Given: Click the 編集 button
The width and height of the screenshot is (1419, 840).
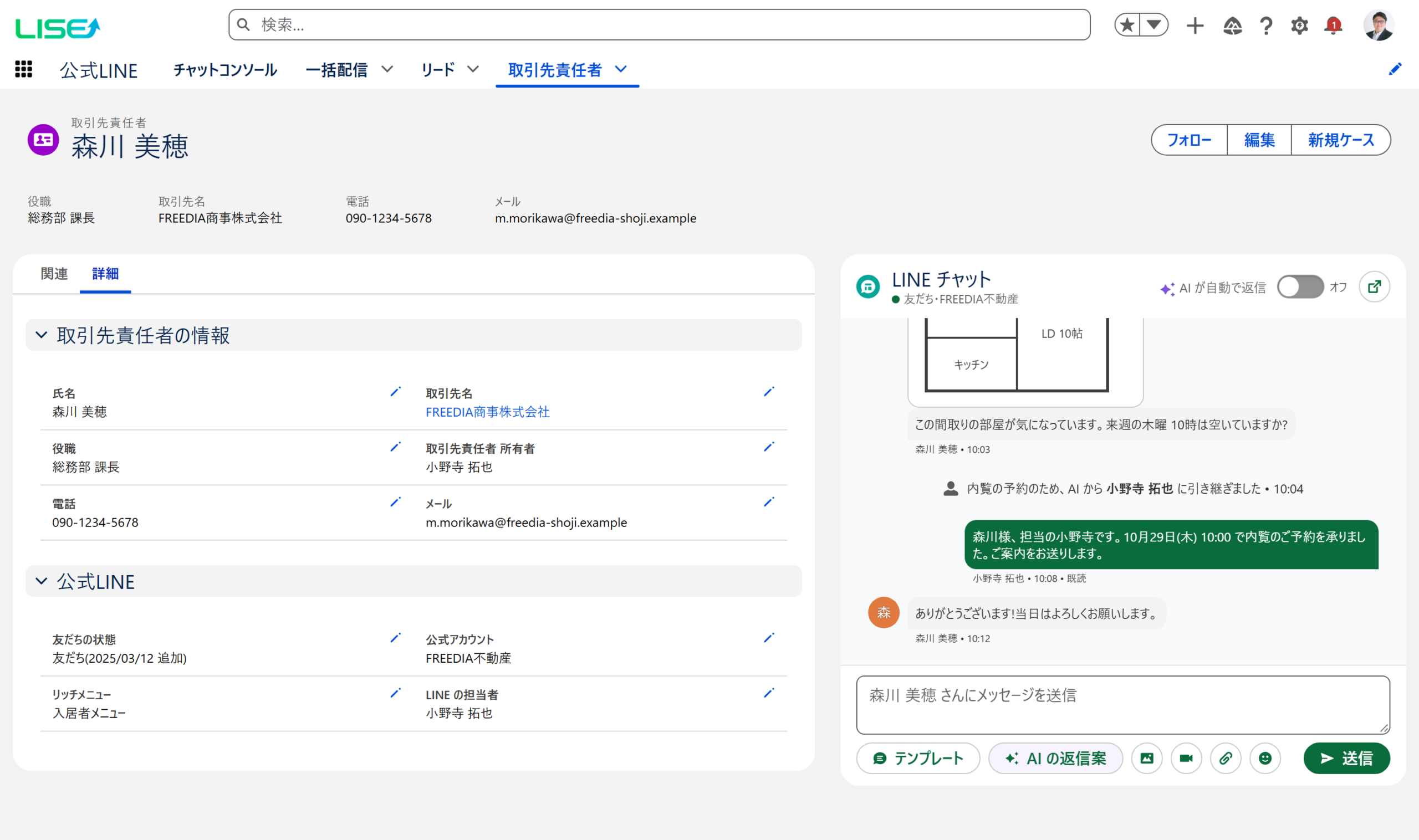Looking at the screenshot, I should [x=1259, y=140].
